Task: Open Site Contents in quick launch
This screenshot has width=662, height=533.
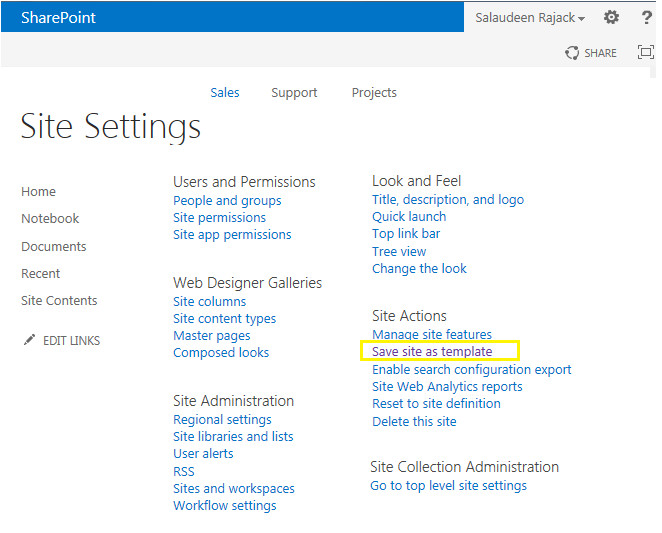Action: (59, 301)
